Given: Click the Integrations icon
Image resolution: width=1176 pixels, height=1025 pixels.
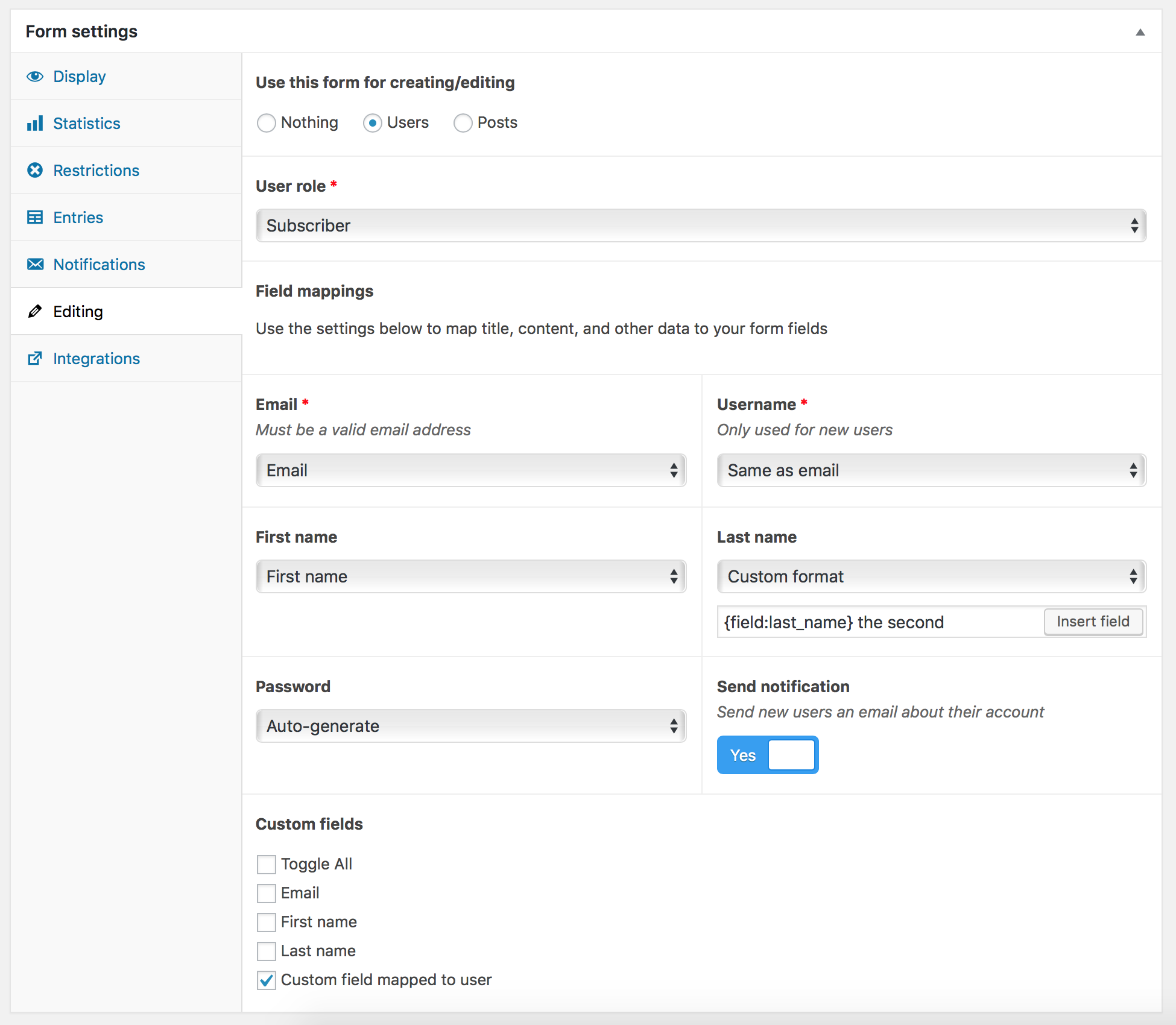Looking at the screenshot, I should 35,358.
